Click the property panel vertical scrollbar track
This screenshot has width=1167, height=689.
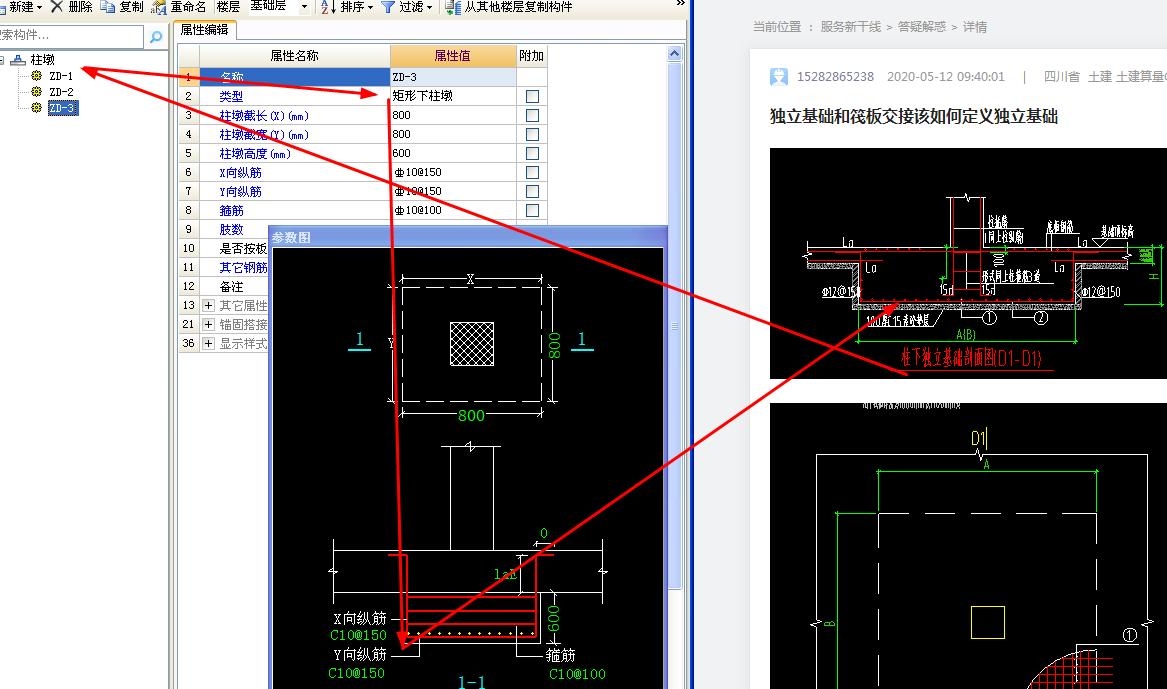click(x=674, y=326)
